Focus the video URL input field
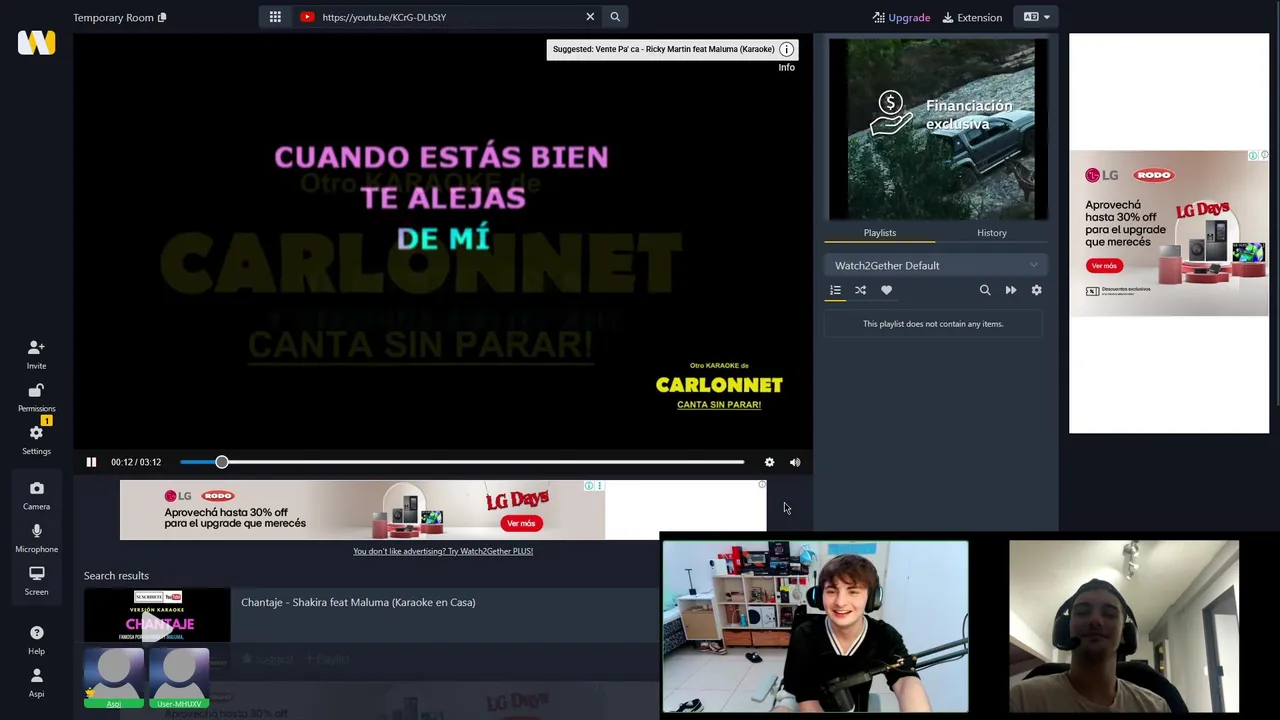The width and height of the screenshot is (1280, 720). 450,17
